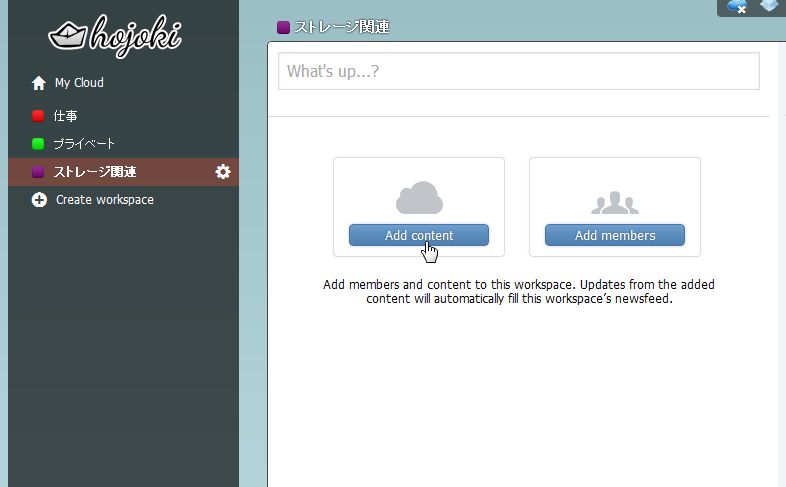The width and height of the screenshot is (786, 487).
Task: Select the プライベート workspace
Action: (84, 144)
